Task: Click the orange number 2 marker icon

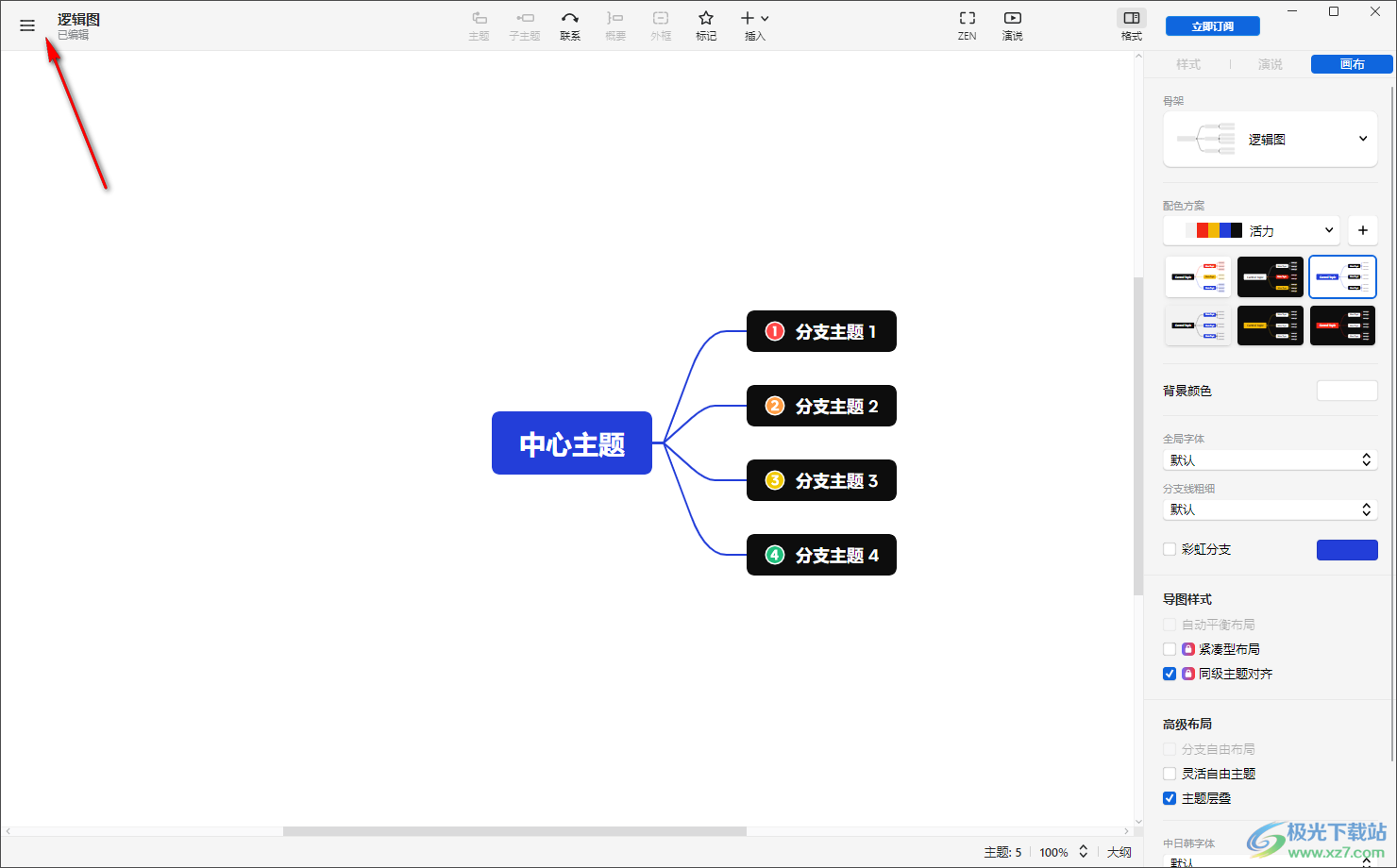Action: click(775, 406)
